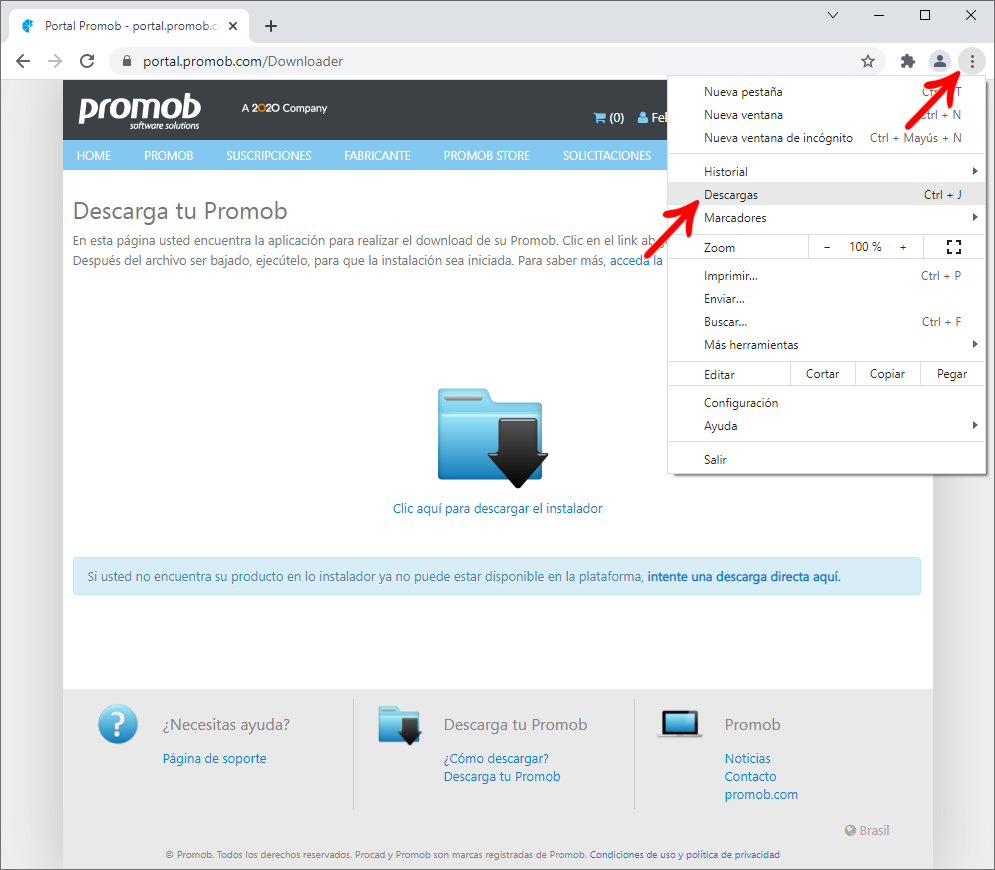
Task: Open Condiciones de uso y política de privacidad
Action: click(x=685, y=855)
